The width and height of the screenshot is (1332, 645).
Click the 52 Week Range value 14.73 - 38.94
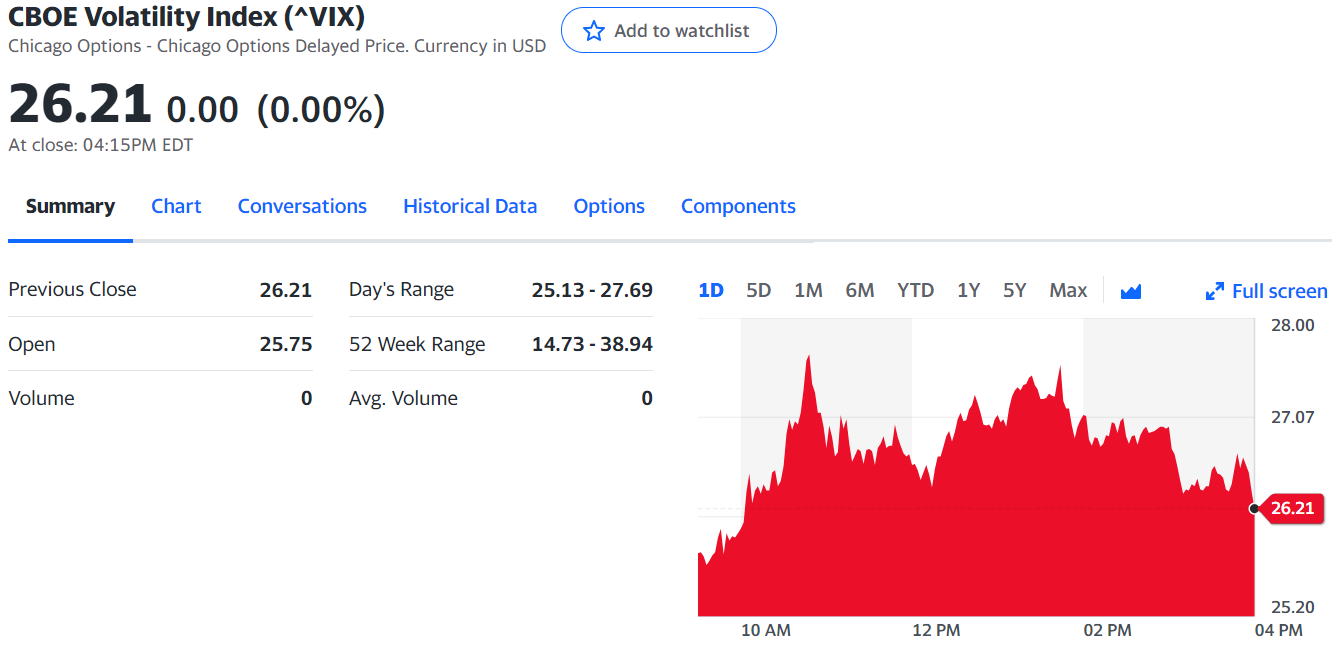coord(592,344)
